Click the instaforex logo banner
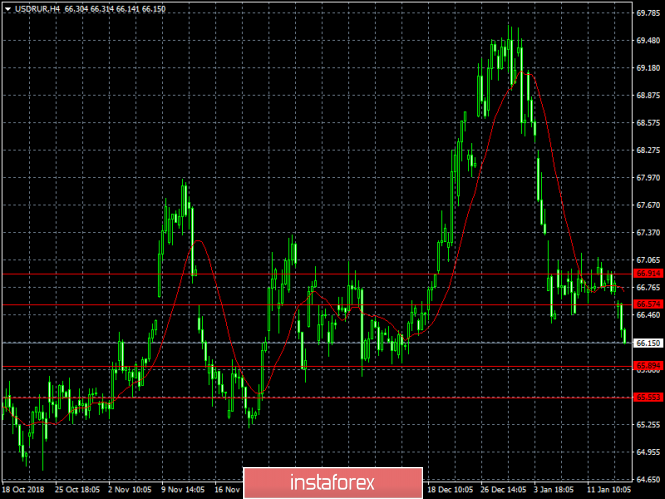The height and width of the screenshot is (499, 665). (333, 483)
